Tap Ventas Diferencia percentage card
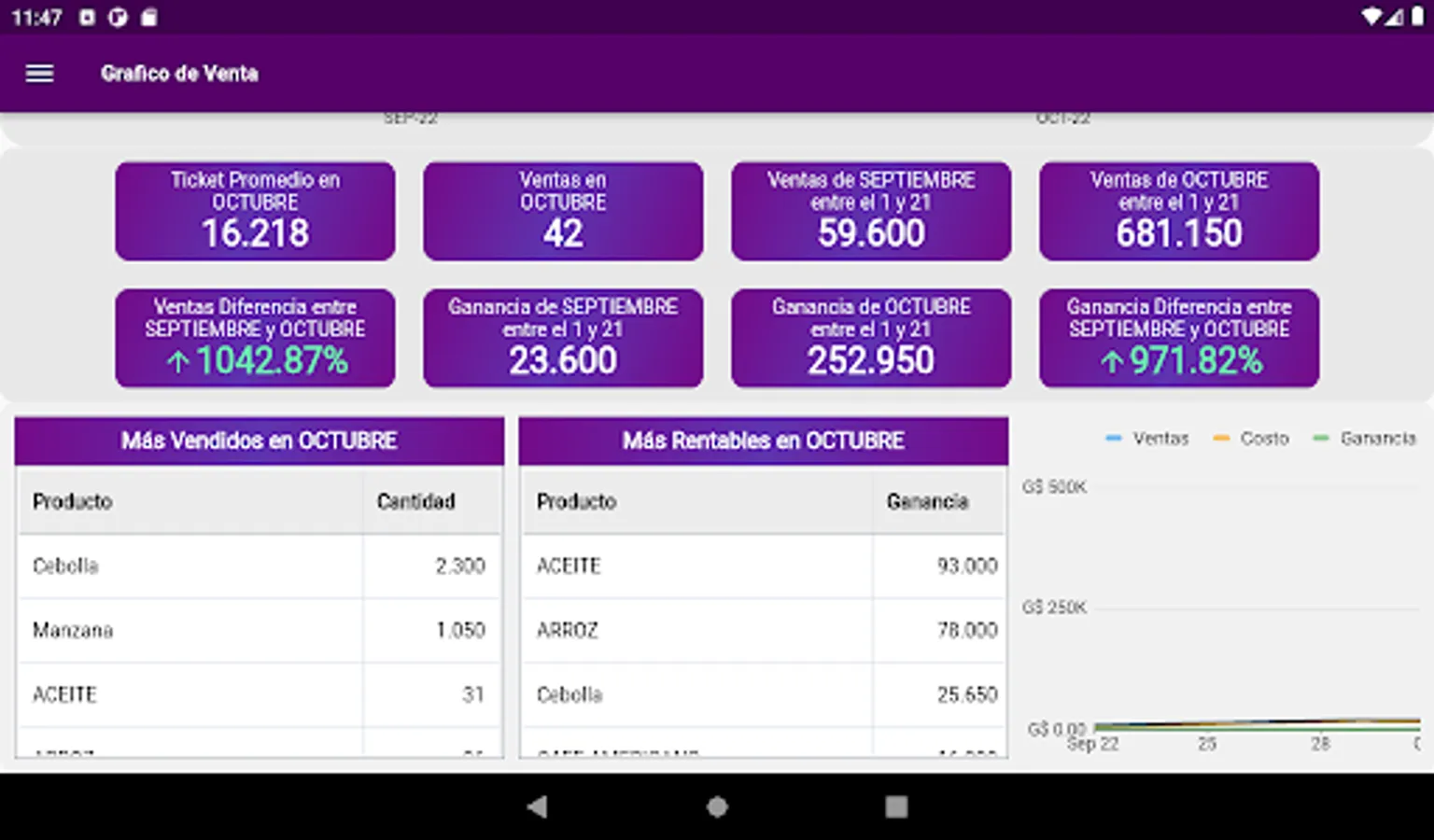The image size is (1434, 840). [x=255, y=338]
